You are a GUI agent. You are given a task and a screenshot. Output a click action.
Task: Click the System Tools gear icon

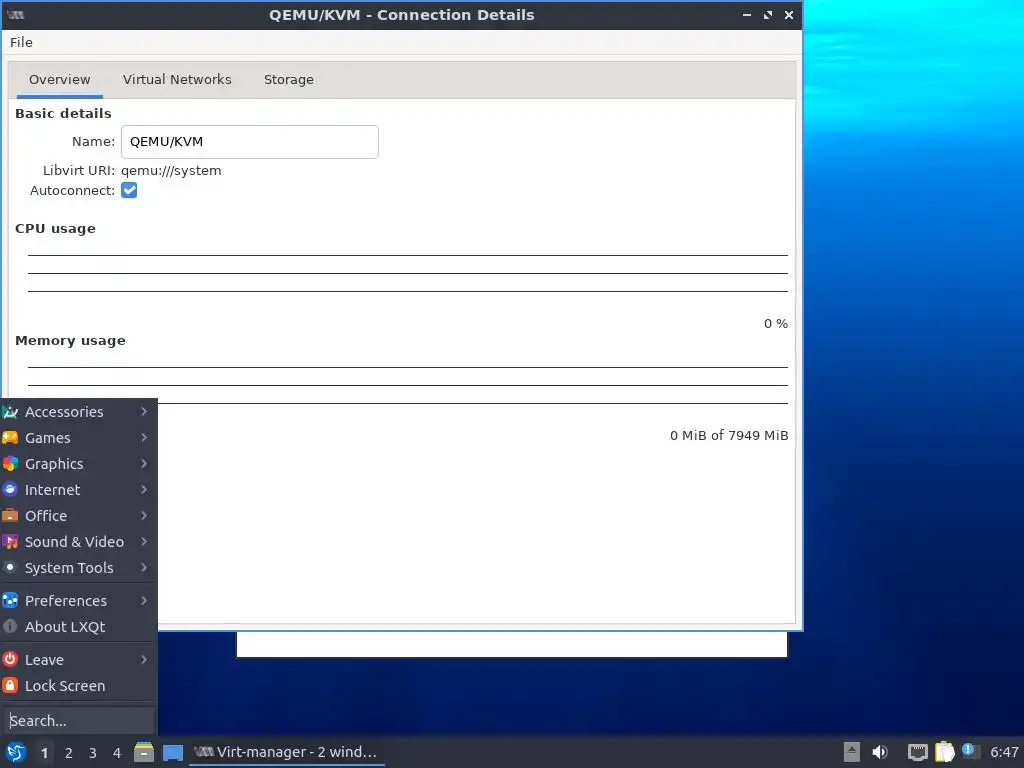[10, 568]
